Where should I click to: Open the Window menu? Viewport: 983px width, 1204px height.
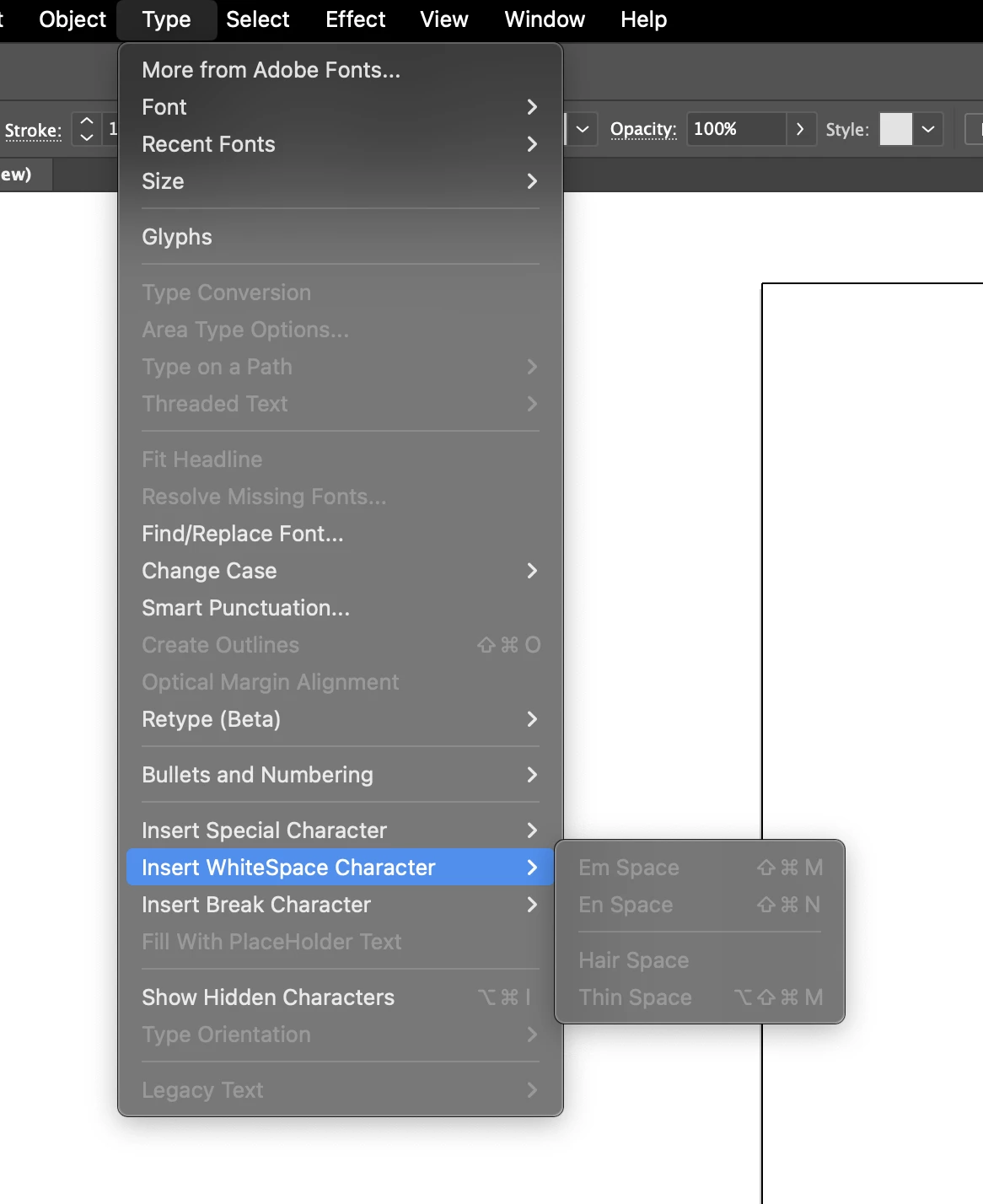545,19
